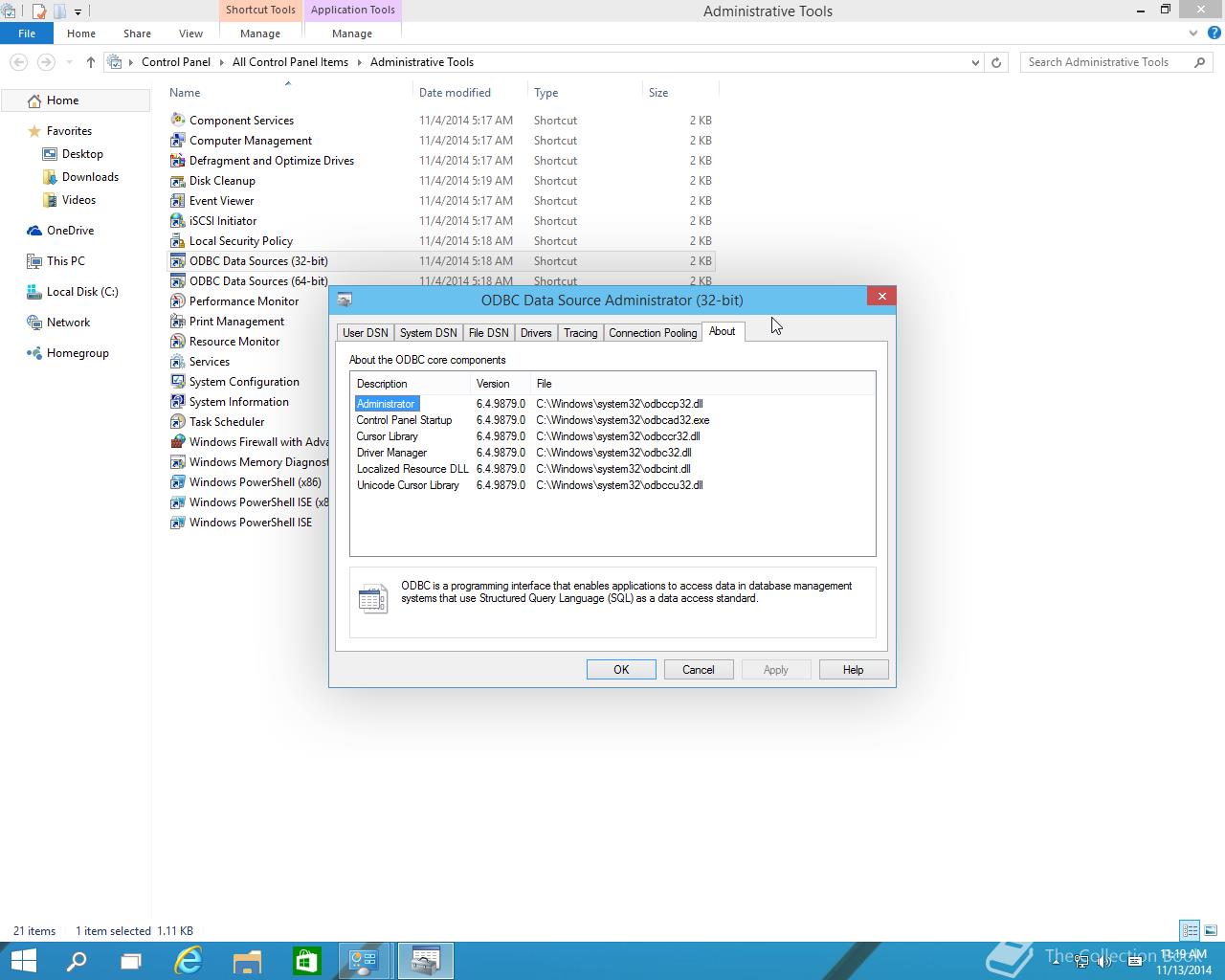Switch to the Tracing tab
The height and width of the screenshot is (980, 1225).
580,333
